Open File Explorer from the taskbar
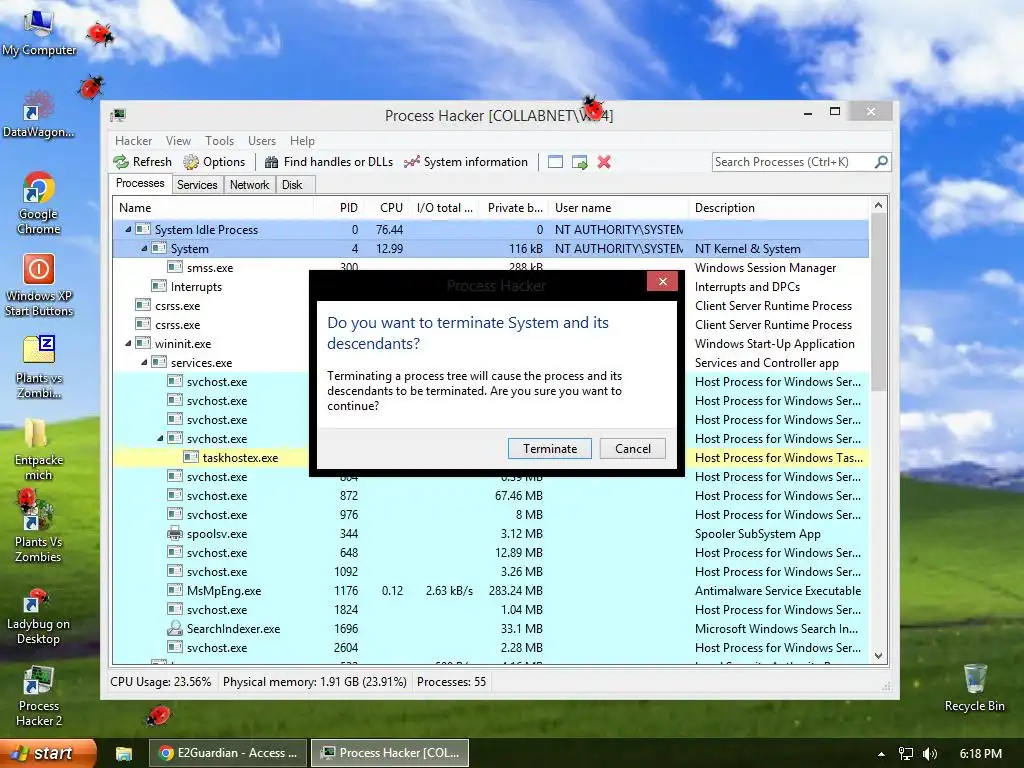This screenshot has width=1024, height=768. pos(123,754)
